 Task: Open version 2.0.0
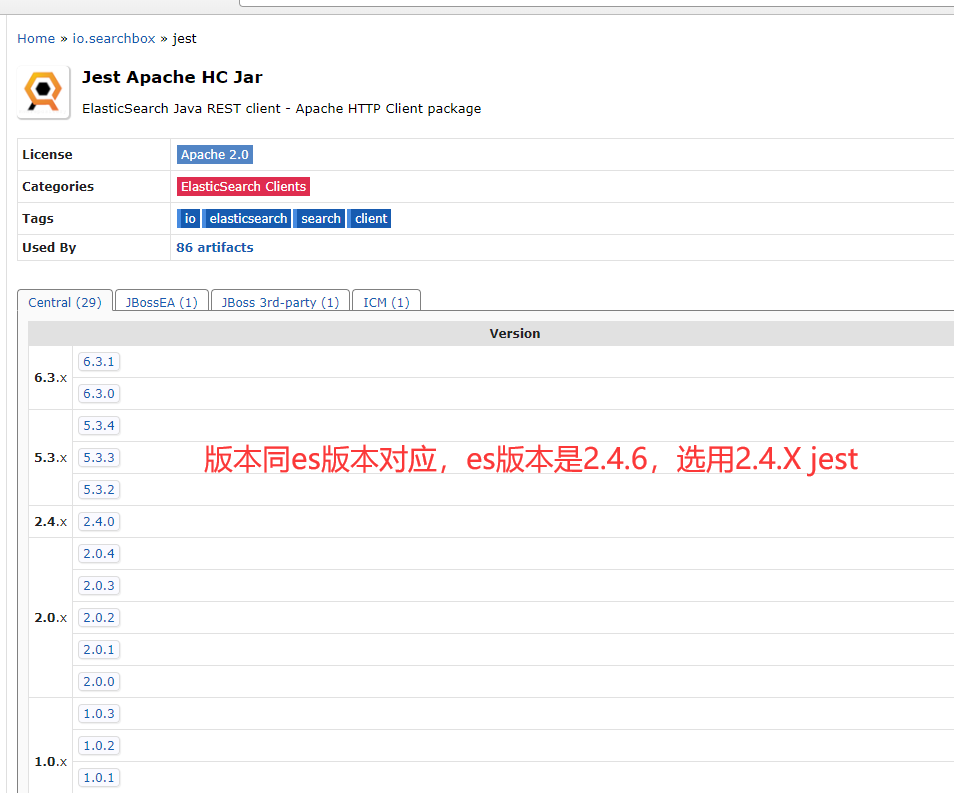[99, 682]
